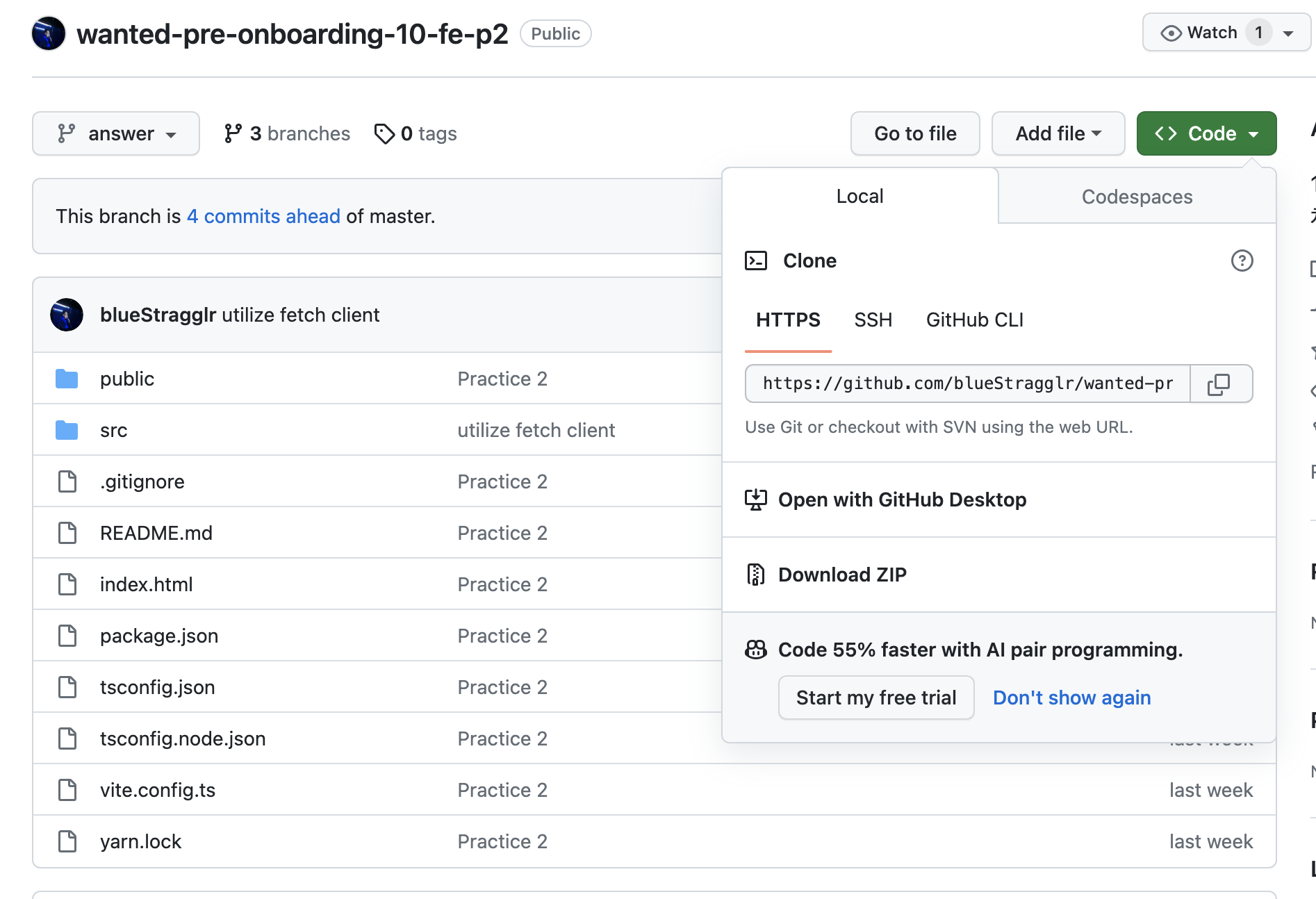This screenshot has width=1316, height=899.
Task: Click the index.html file icon
Action: tap(67, 584)
